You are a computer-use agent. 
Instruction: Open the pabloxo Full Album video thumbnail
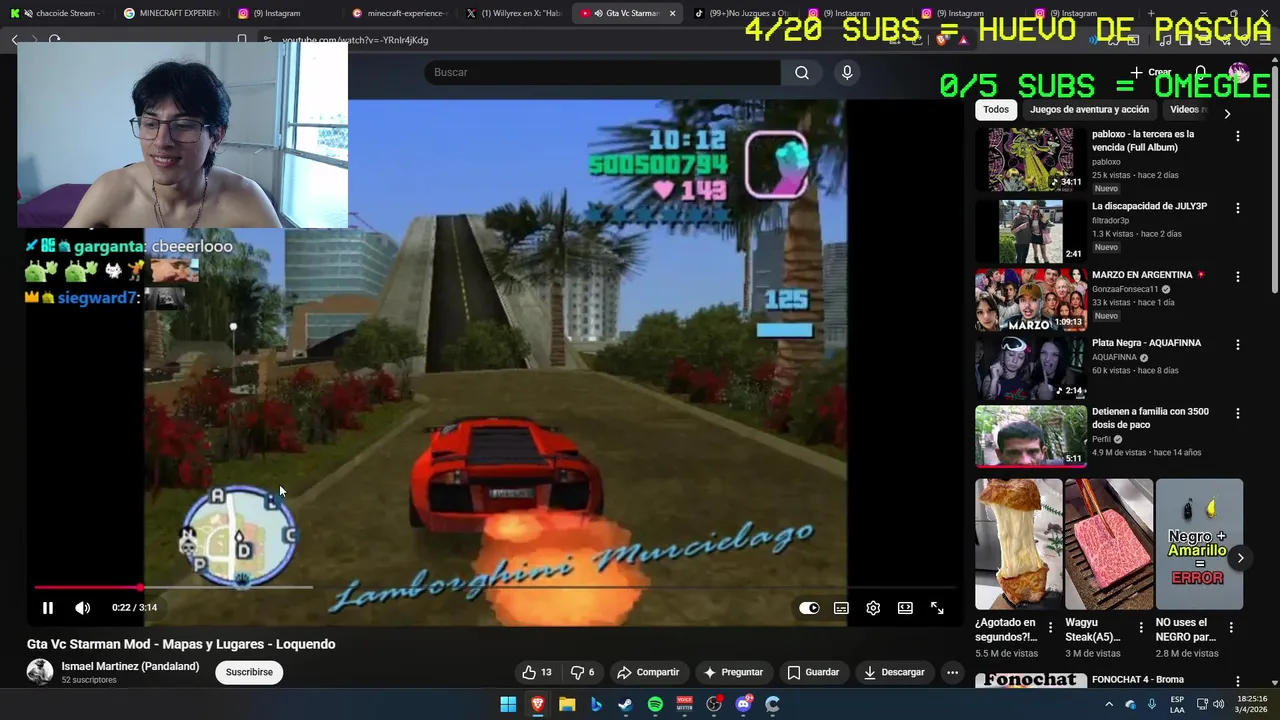pyautogui.click(x=1031, y=159)
